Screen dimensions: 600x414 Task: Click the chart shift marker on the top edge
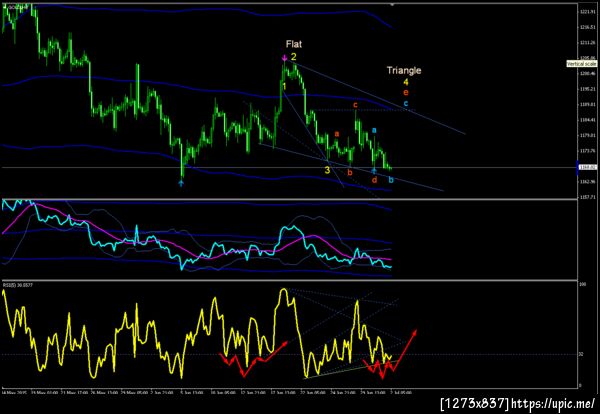point(392,5)
